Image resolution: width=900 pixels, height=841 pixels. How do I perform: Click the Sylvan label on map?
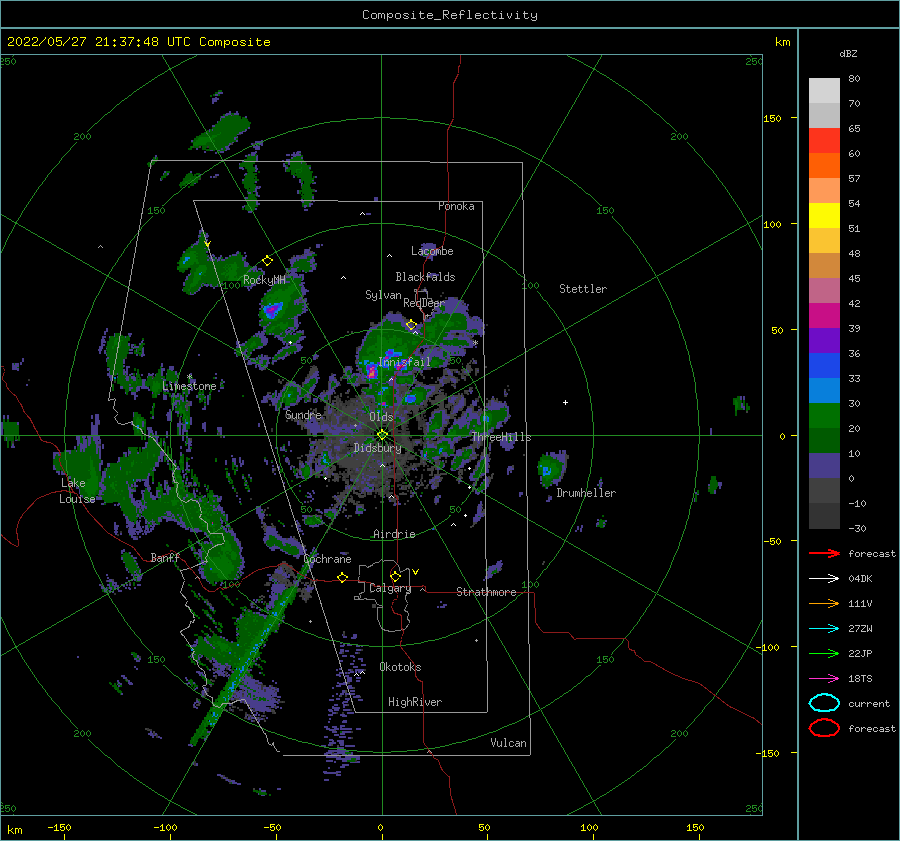(383, 295)
